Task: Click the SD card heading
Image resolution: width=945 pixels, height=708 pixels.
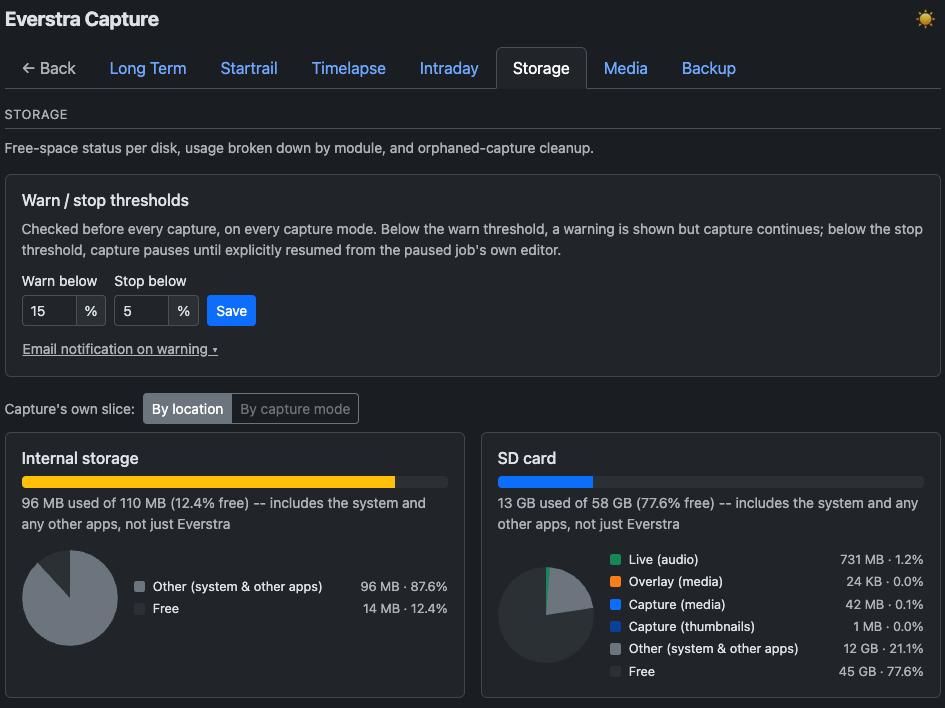Action: tap(527, 459)
